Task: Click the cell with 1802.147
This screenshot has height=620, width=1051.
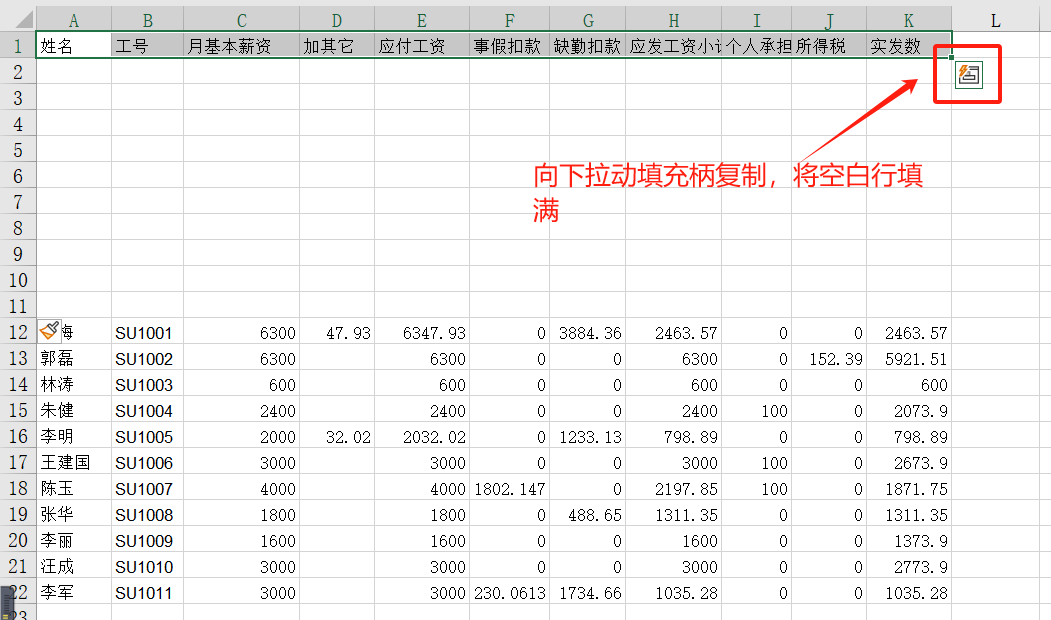Action: pyautogui.click(x=509, y=488)
